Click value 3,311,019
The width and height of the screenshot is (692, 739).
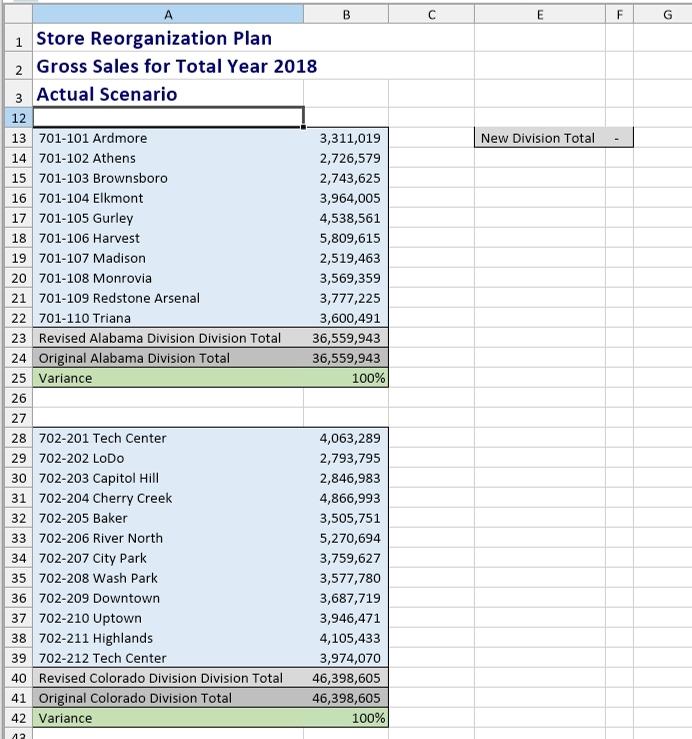pyautogui.click(x=346, y=138)
